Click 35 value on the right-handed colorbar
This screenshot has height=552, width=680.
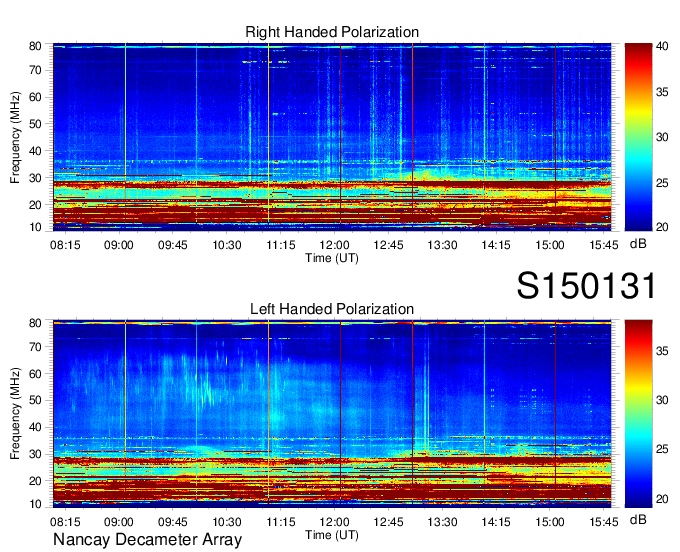click(662, 92)
